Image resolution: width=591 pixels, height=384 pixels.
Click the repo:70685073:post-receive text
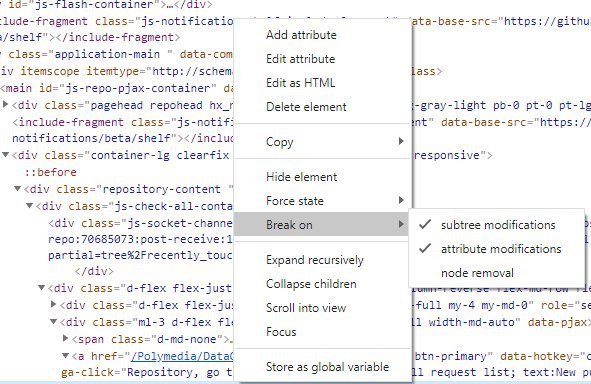(x=140, y=240)
